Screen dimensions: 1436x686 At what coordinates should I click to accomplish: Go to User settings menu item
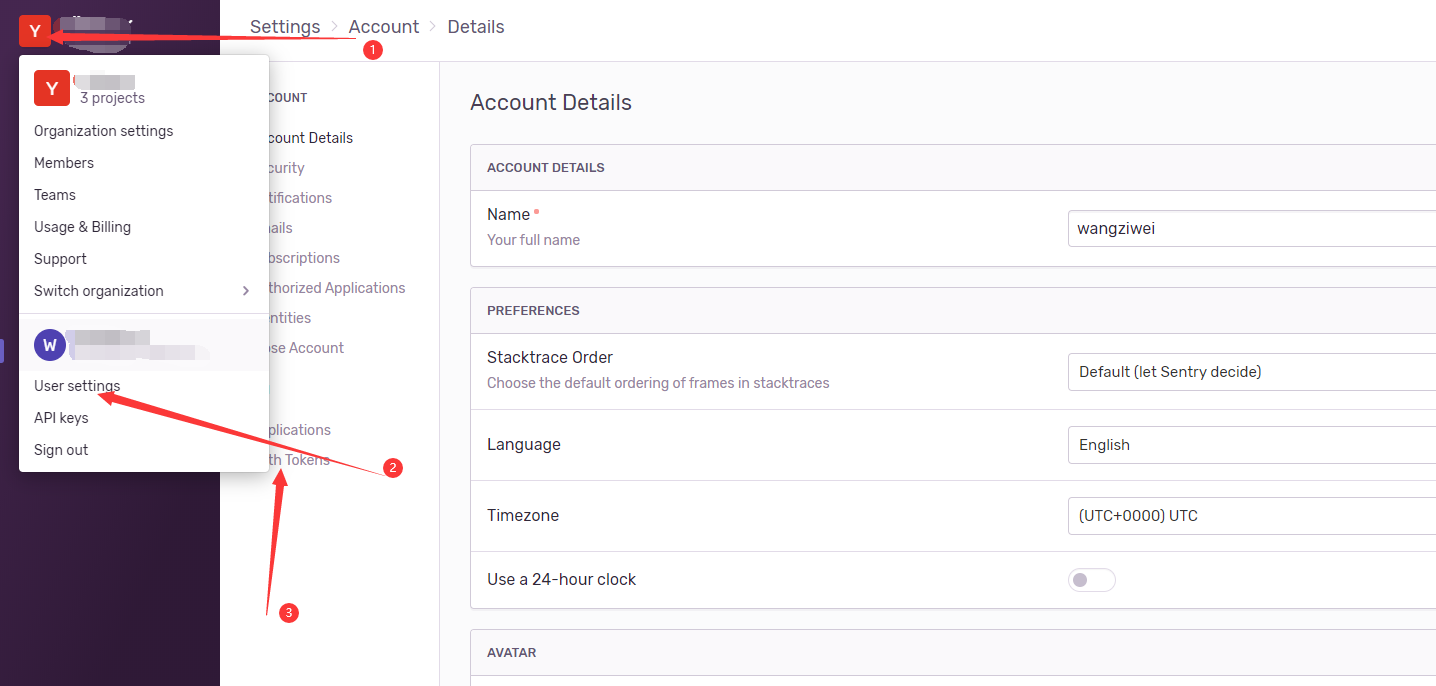click(77, 386)
